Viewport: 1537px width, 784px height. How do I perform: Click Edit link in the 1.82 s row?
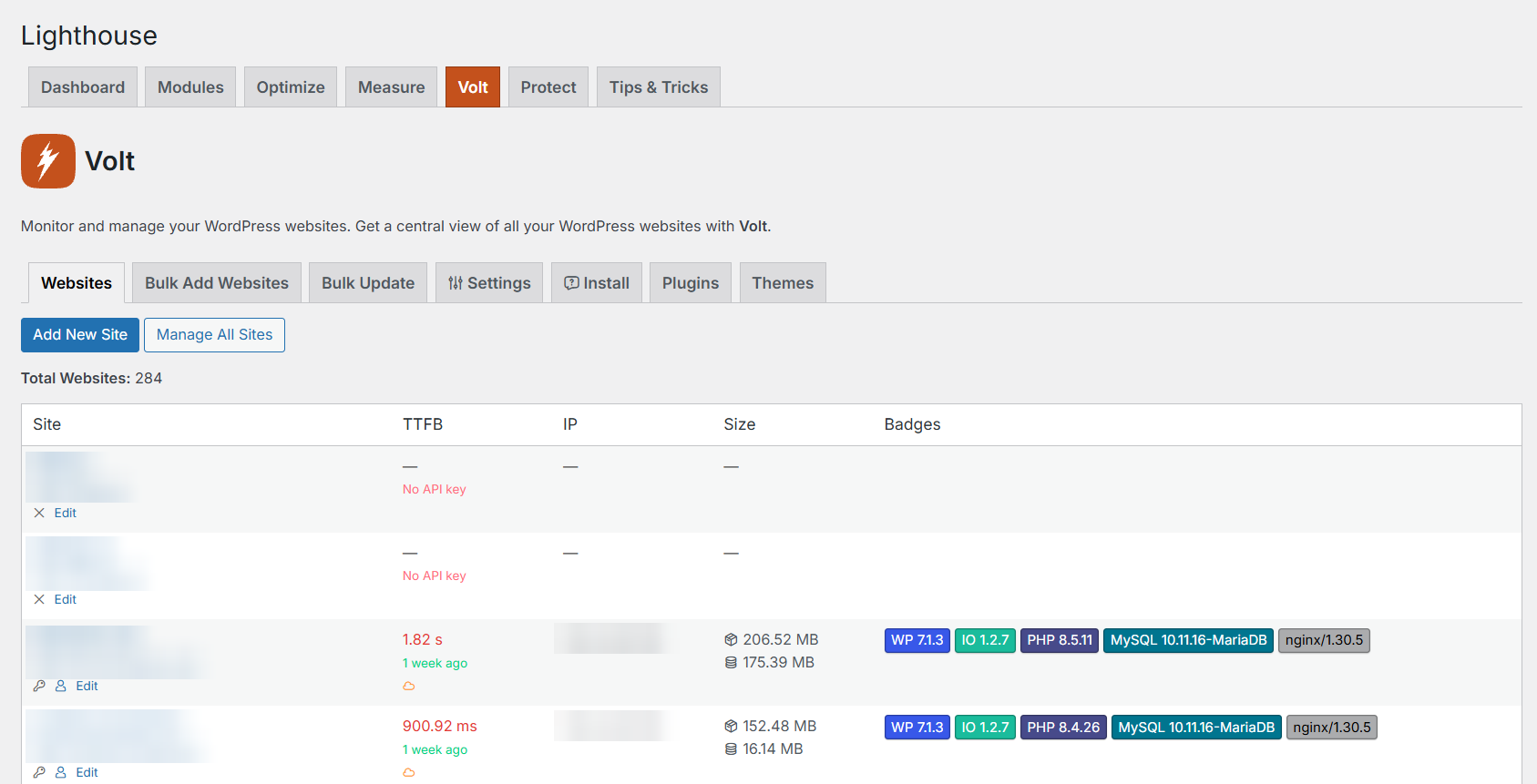click(x=87, y=686)
